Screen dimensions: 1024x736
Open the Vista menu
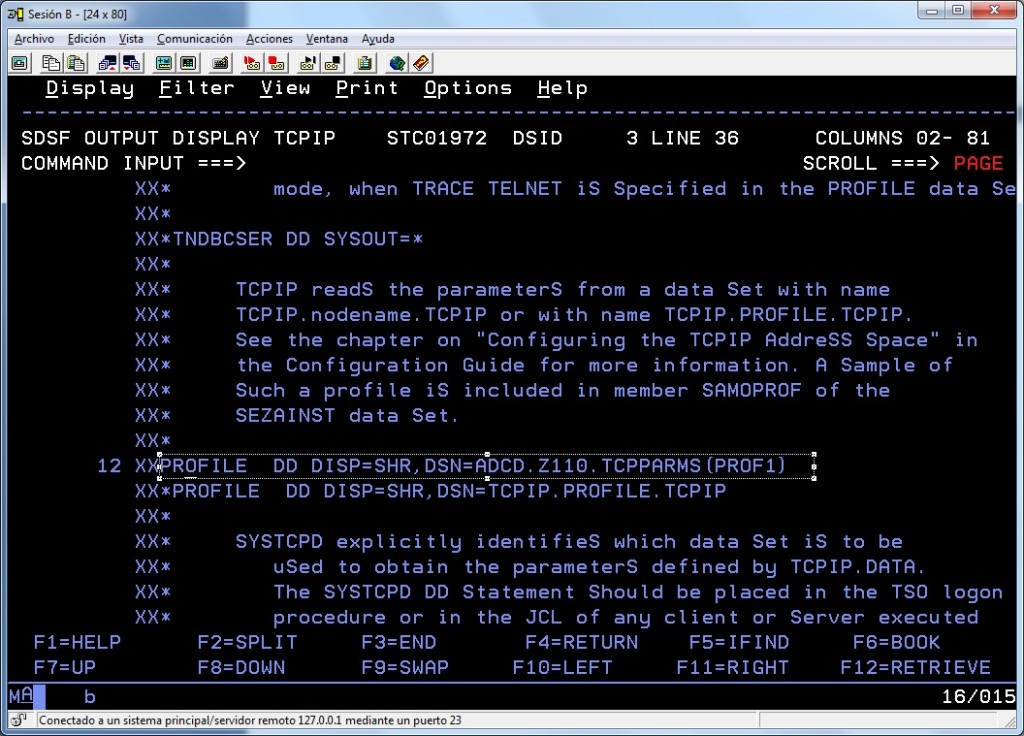pyautogui.click(x=131, y=39)
